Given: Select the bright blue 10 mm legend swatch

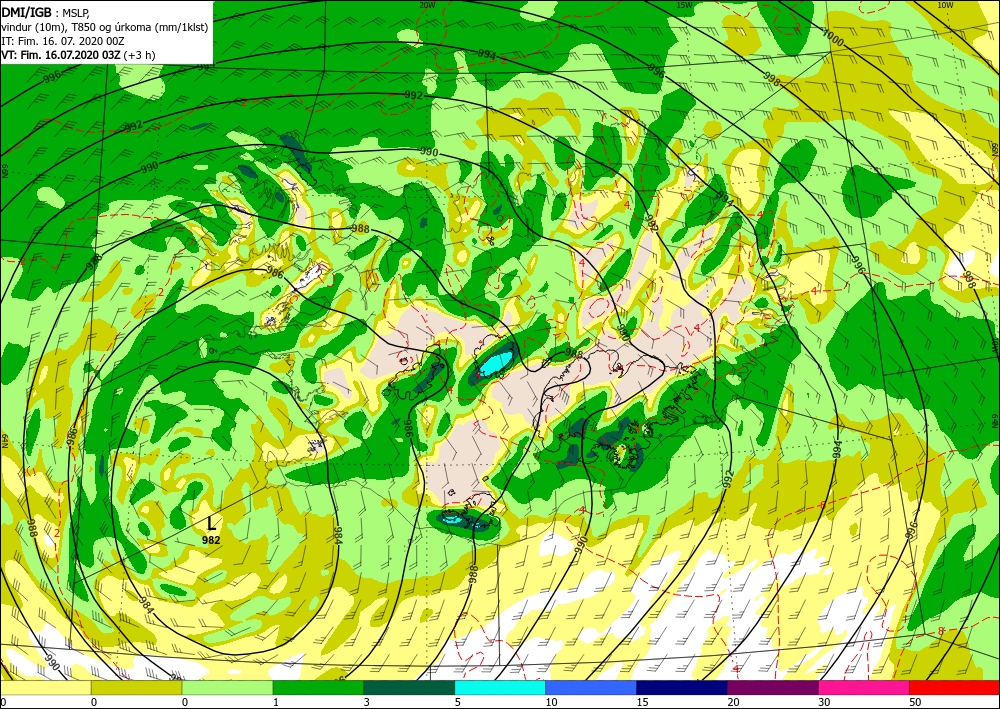Looking at the screenshot, I should click(x=591, y=688).
